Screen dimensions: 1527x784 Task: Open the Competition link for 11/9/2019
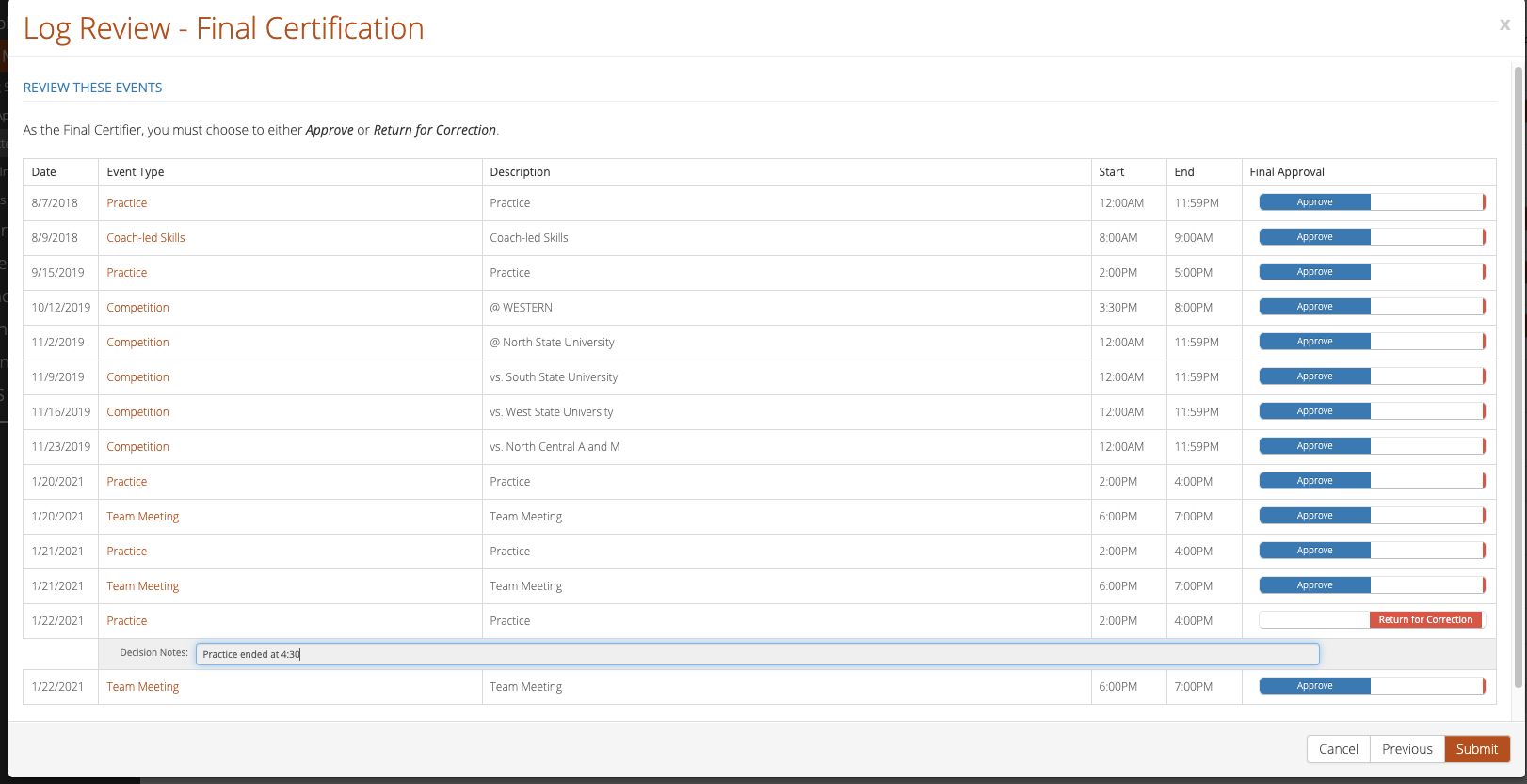coord(138,377)
